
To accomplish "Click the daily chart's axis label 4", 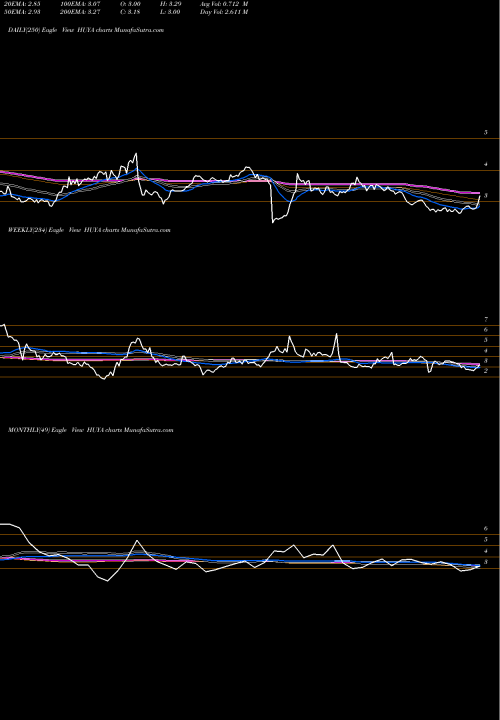I will pos(485,164).
